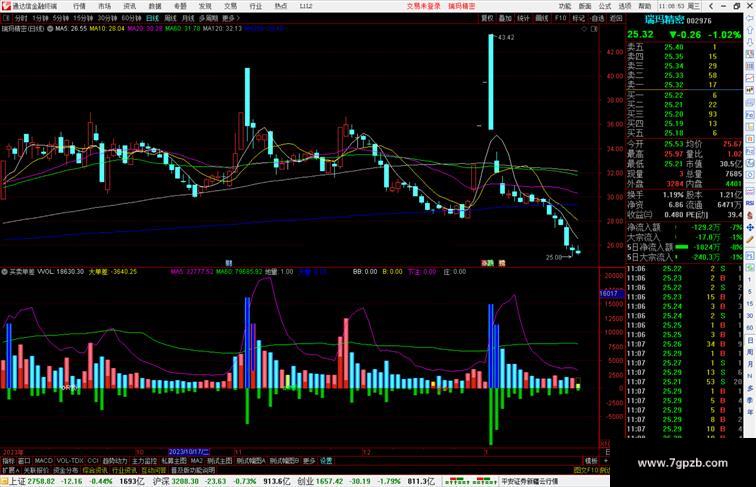Activate the 画线 drawing tool
This screenshot has height=487, width=756.
click(x=542, y=18)
